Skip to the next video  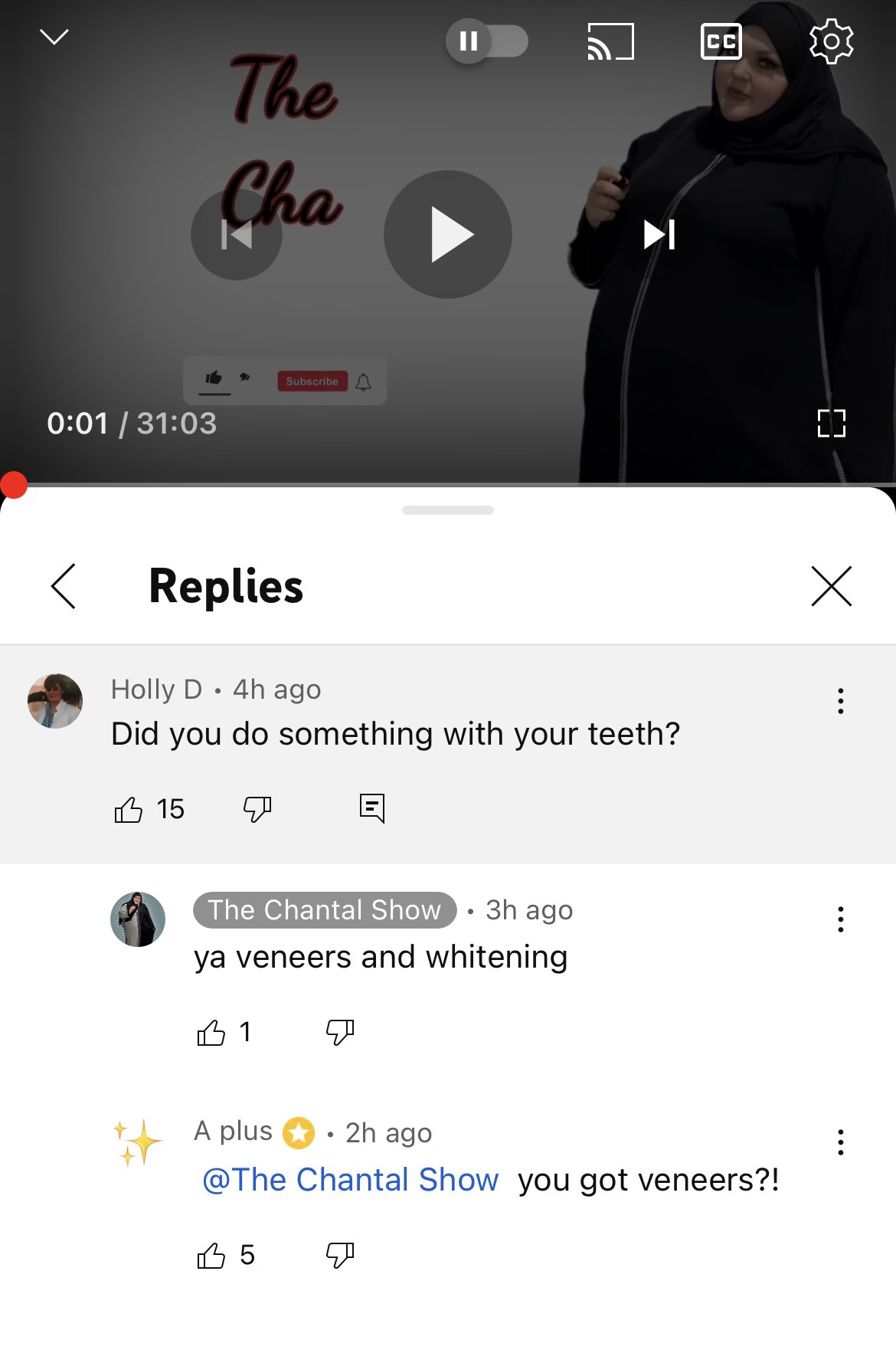[x=659, y=234]
